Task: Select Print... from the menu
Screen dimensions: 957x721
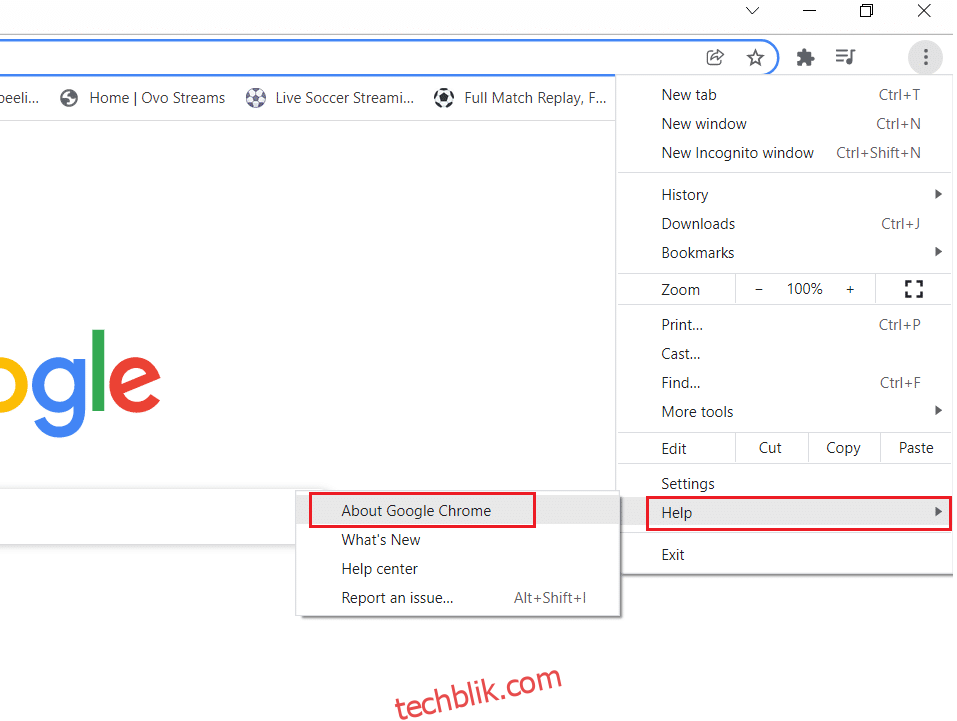Action: pyautogui.click(x=784, y=325)
